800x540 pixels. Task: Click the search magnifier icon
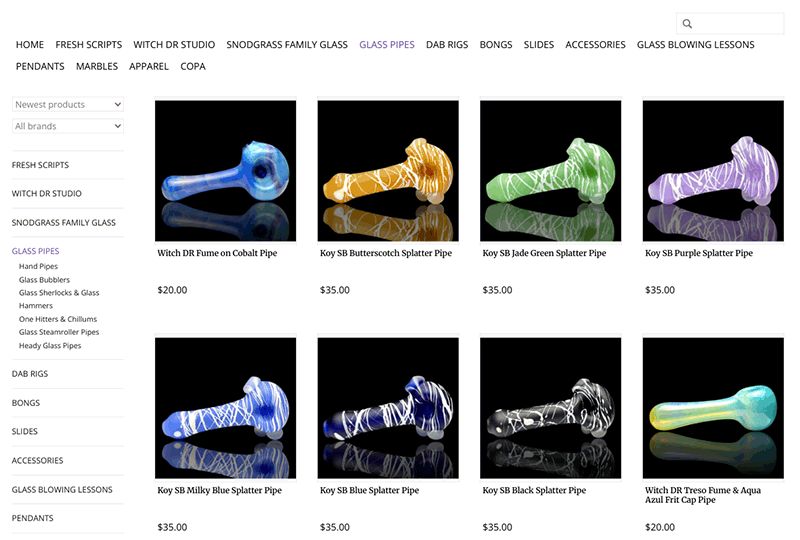(687, 23)
